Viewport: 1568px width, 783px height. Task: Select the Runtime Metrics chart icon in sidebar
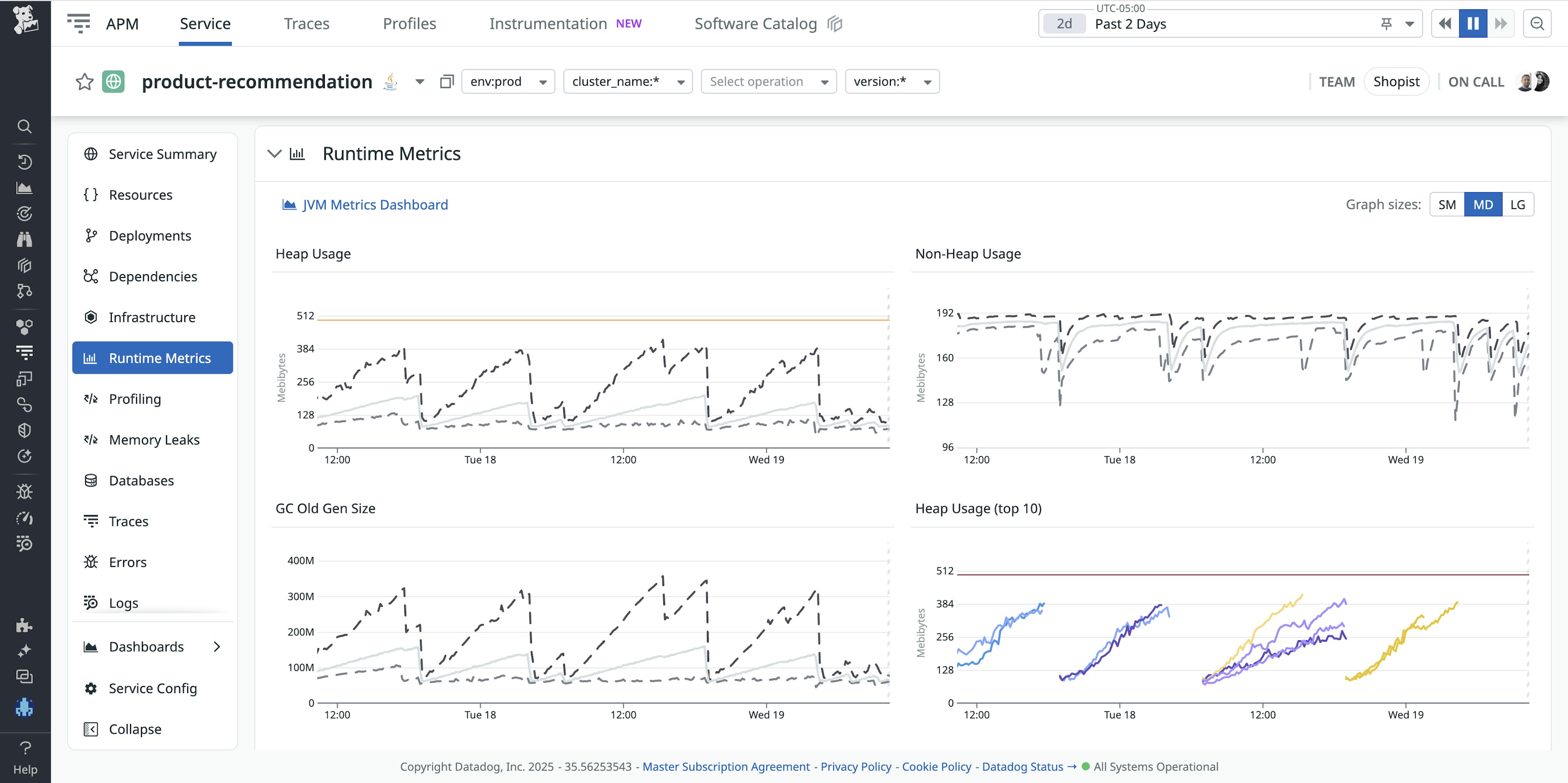click(90, 358)
